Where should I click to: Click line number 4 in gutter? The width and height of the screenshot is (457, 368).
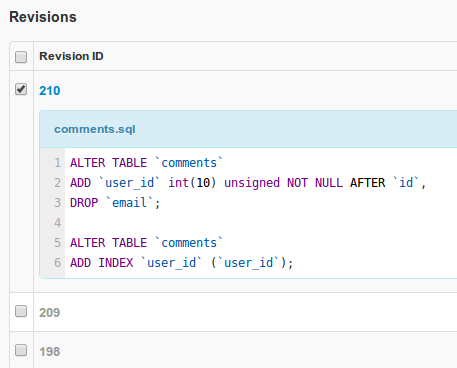point(58,223)
